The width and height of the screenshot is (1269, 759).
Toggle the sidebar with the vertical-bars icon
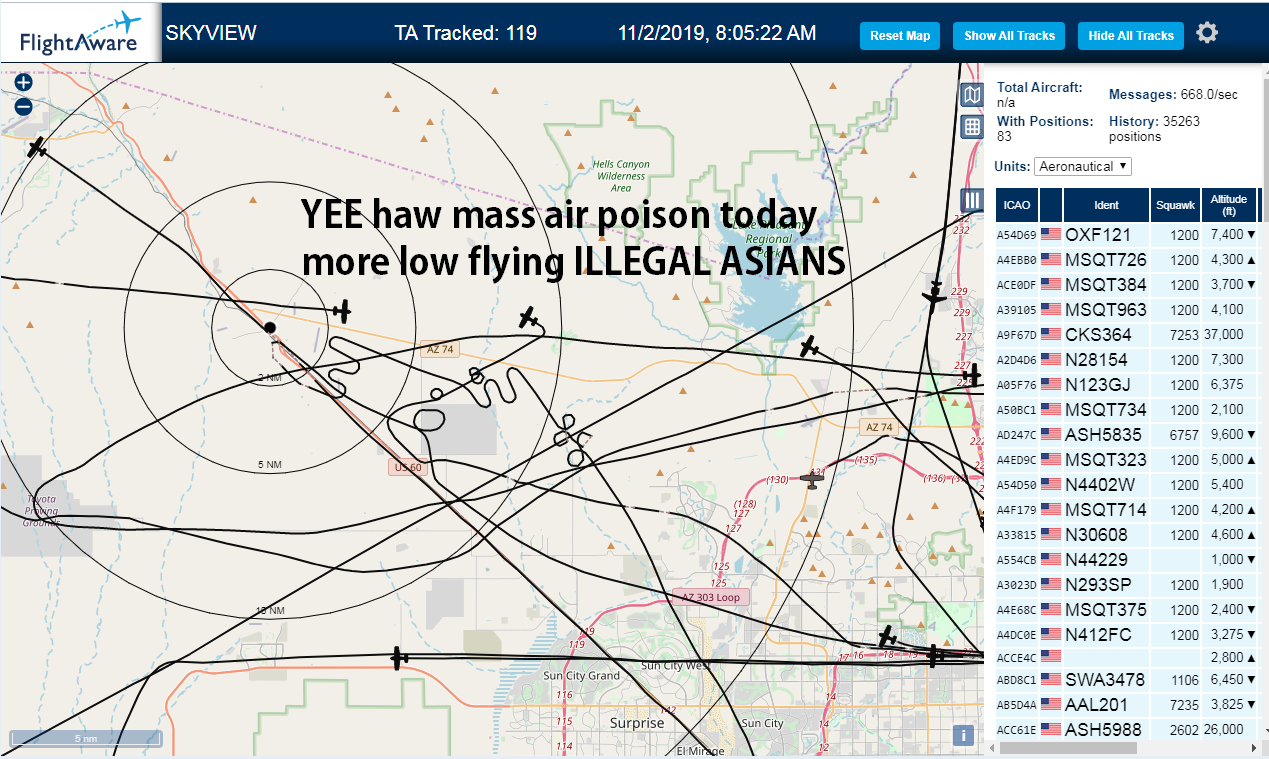coord(971,200)
